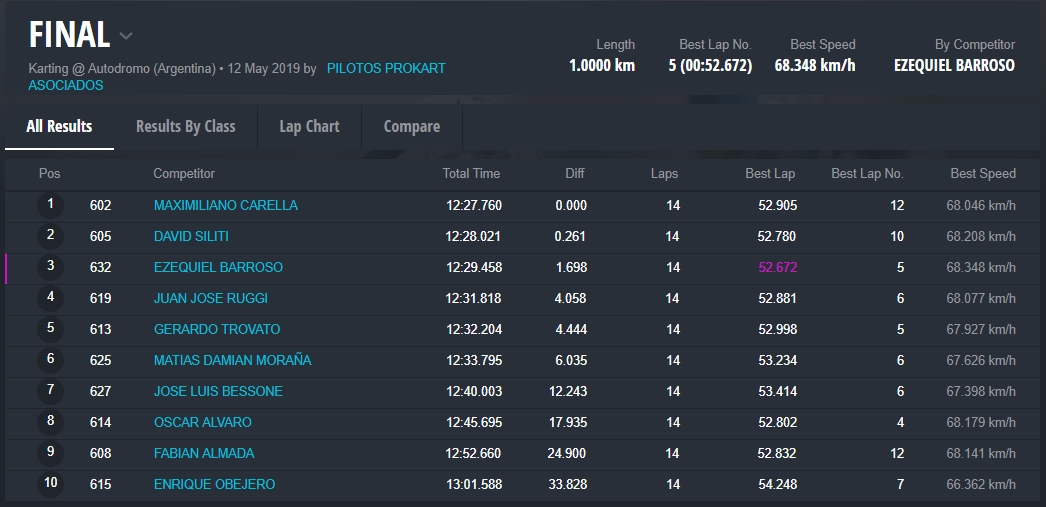Open FABIAN ALMADA's lap details
This screenshot has height=507, width=1046.
pos(204,454)
